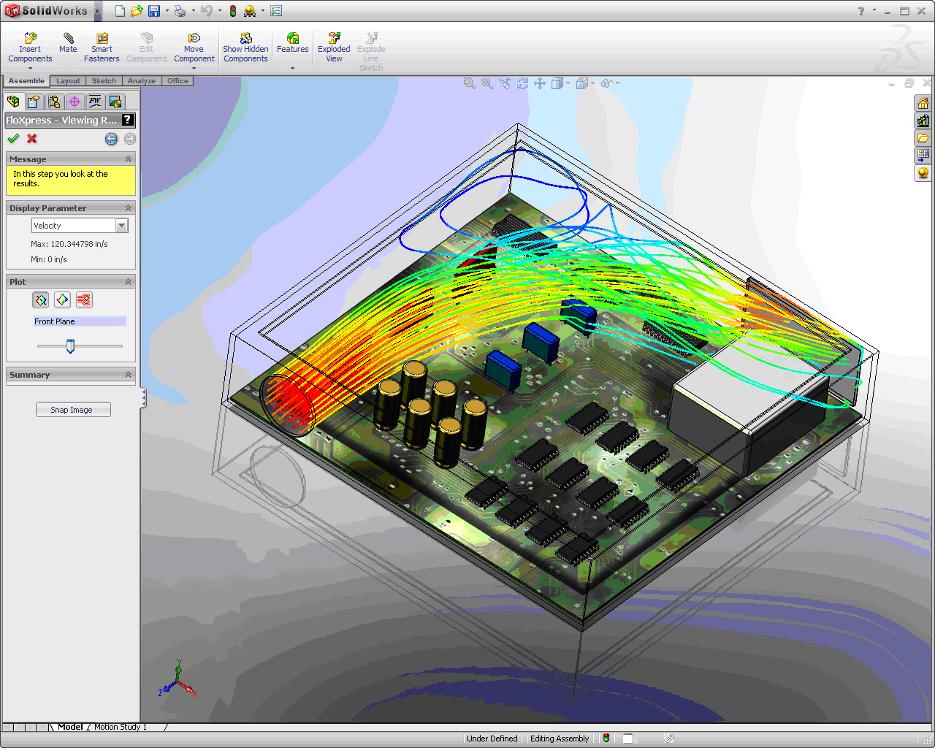Screen dimensions: 936x748
Task: Collapse the Message section
Action: (128, 159)
